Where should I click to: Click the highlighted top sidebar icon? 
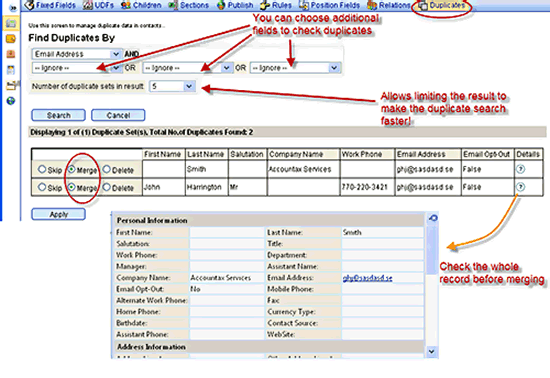pyautogui.click(x=11, y=23)
